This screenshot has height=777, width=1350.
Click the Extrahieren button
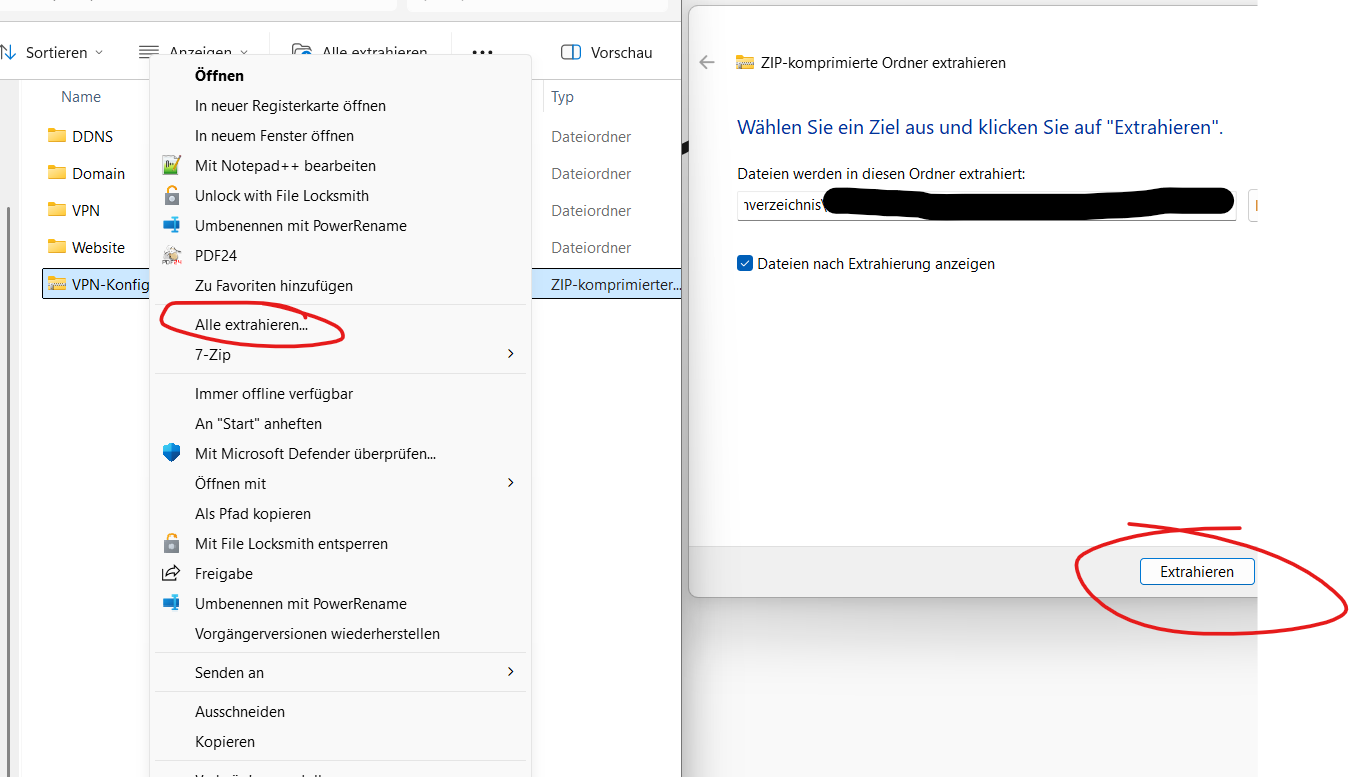click(1197, 572)
